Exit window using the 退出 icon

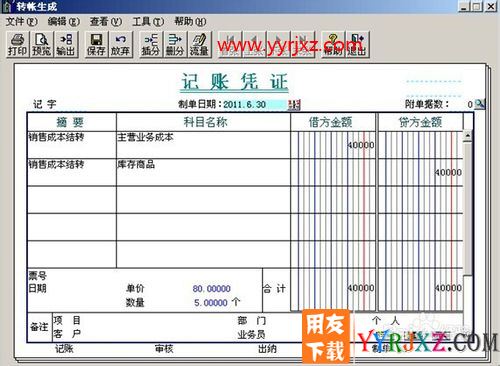pyautogui.click(x=357, y=45)
